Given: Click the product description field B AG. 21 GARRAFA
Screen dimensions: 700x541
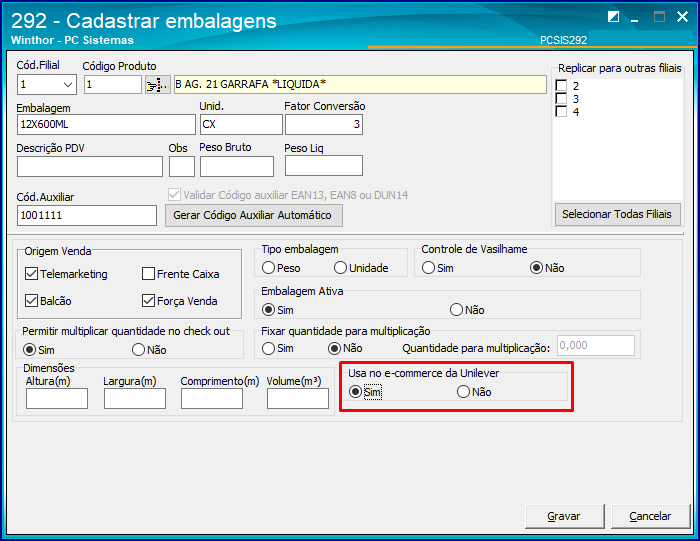Looking at the screenshot, I should [360, 84].
